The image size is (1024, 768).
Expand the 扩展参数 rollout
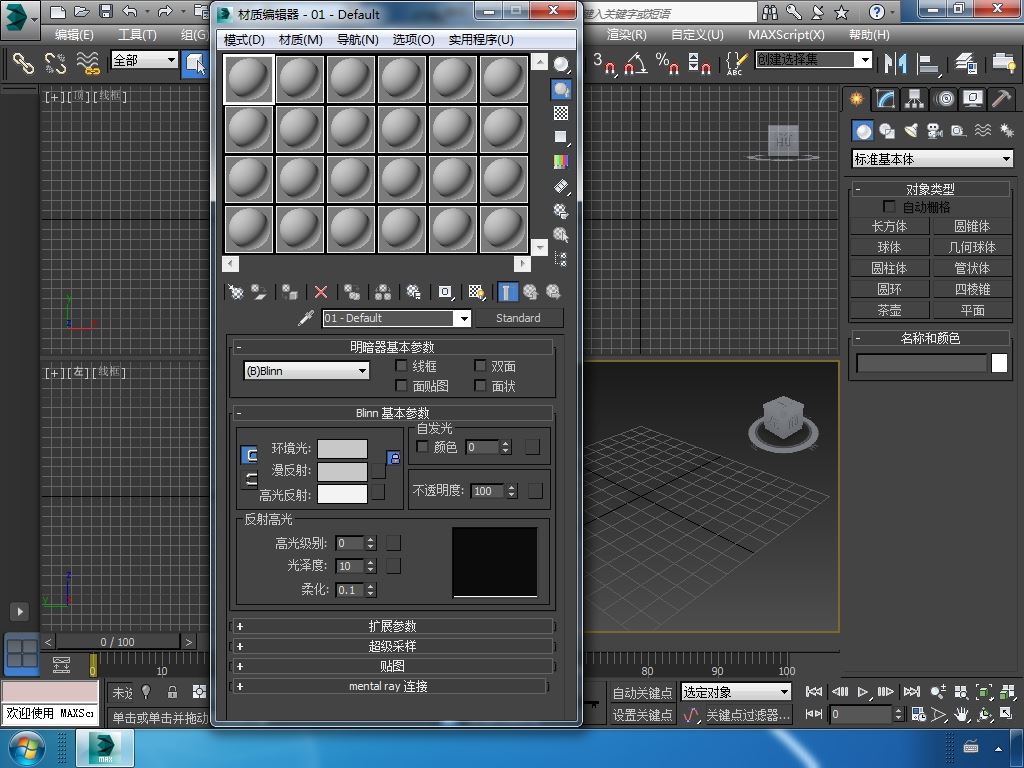[x=392, y=626]
